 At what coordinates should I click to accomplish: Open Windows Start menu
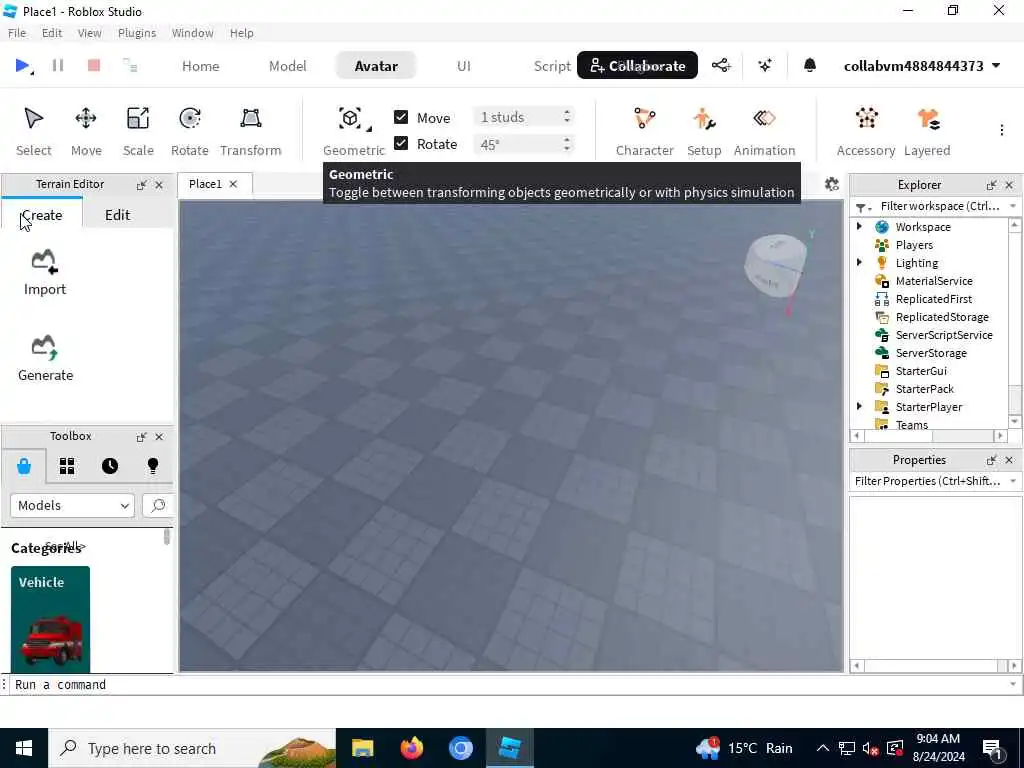pos(24,748)
